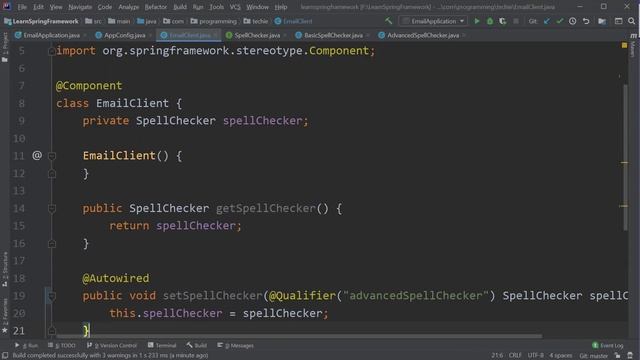Screen dimensions: 640x360
Task: Click the yellow warning indicator at top of scrollbar
Action: [x=624, y=45]
